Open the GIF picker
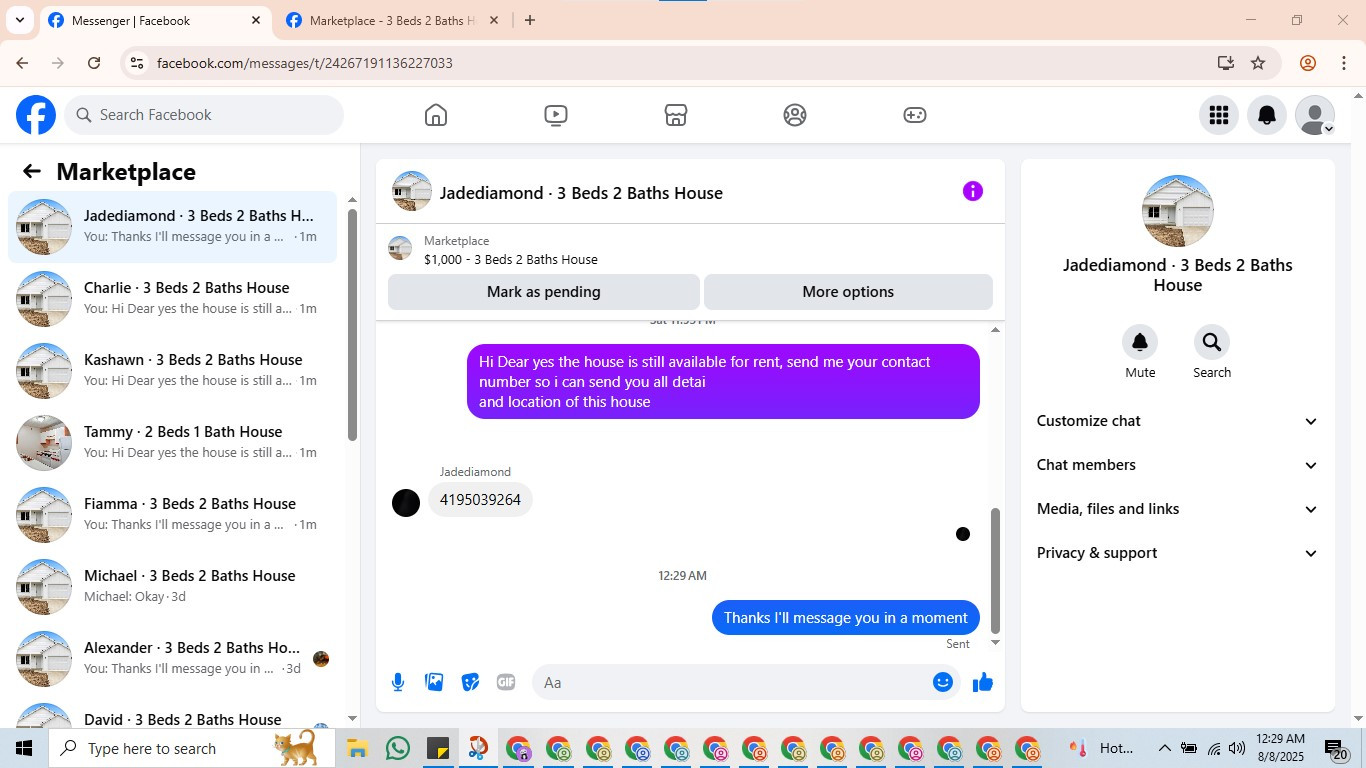The height and width of the screenshot is (768, 1366). coord(506,682)
